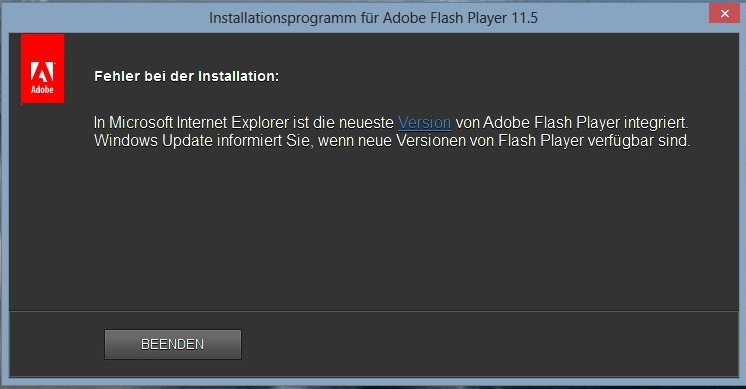This screenshot has width=746, height=389.
Task: Click the white 'A' symbol in Adobe logo
Action: [x=42, y=72]
